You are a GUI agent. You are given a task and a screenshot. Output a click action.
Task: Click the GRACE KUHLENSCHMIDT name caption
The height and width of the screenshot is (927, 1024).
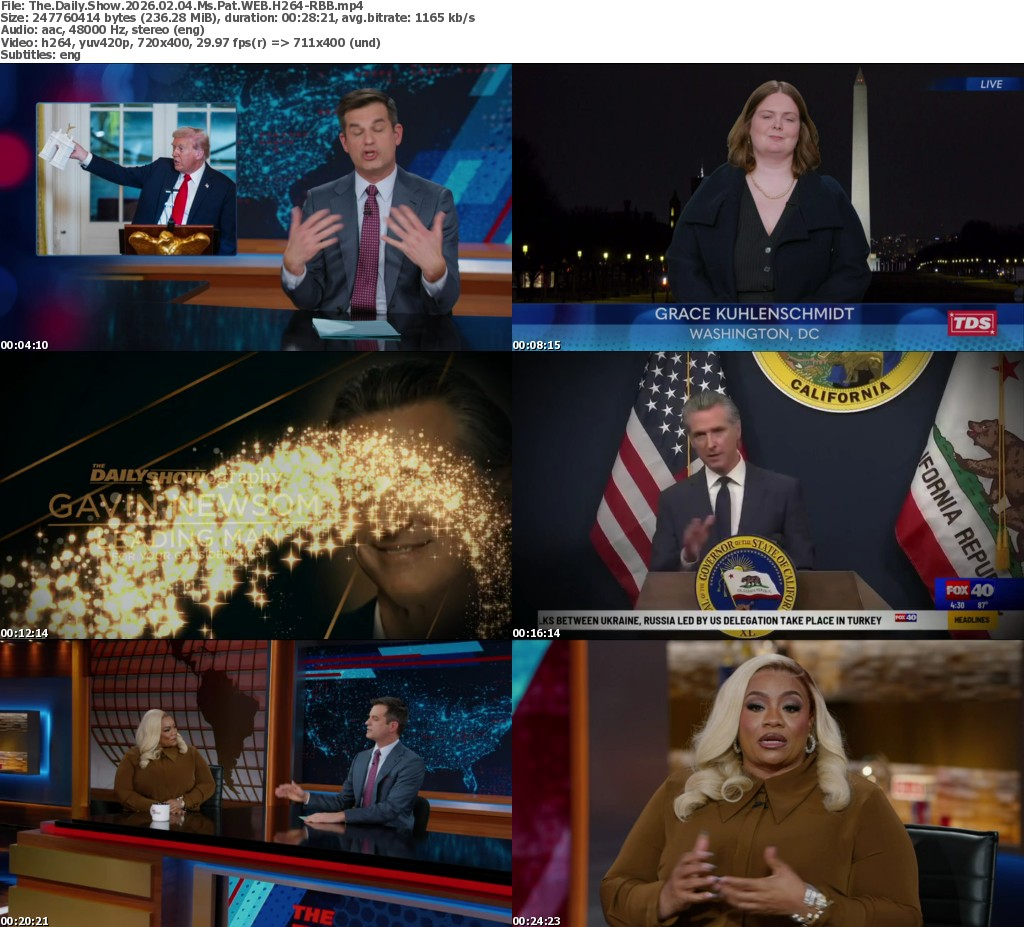(x=754, y=314)
